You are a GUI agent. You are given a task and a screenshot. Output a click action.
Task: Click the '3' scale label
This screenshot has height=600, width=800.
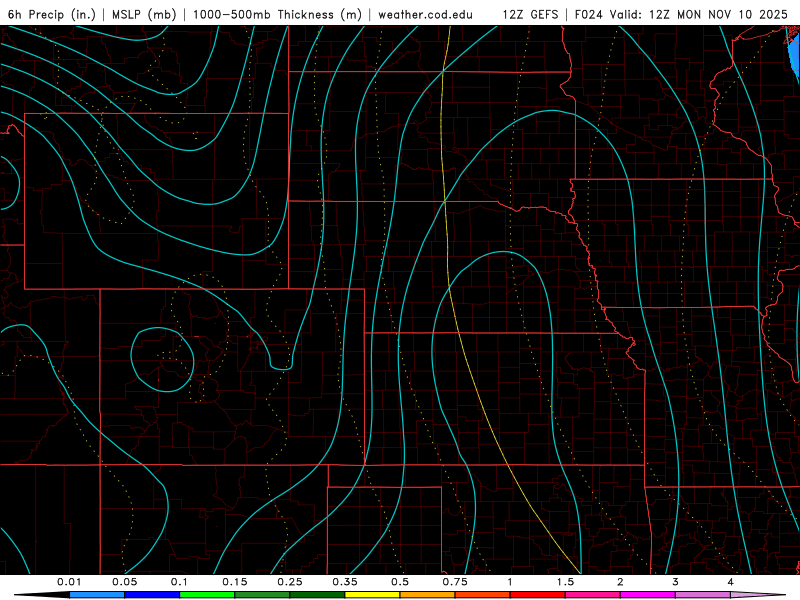(676, 582)
